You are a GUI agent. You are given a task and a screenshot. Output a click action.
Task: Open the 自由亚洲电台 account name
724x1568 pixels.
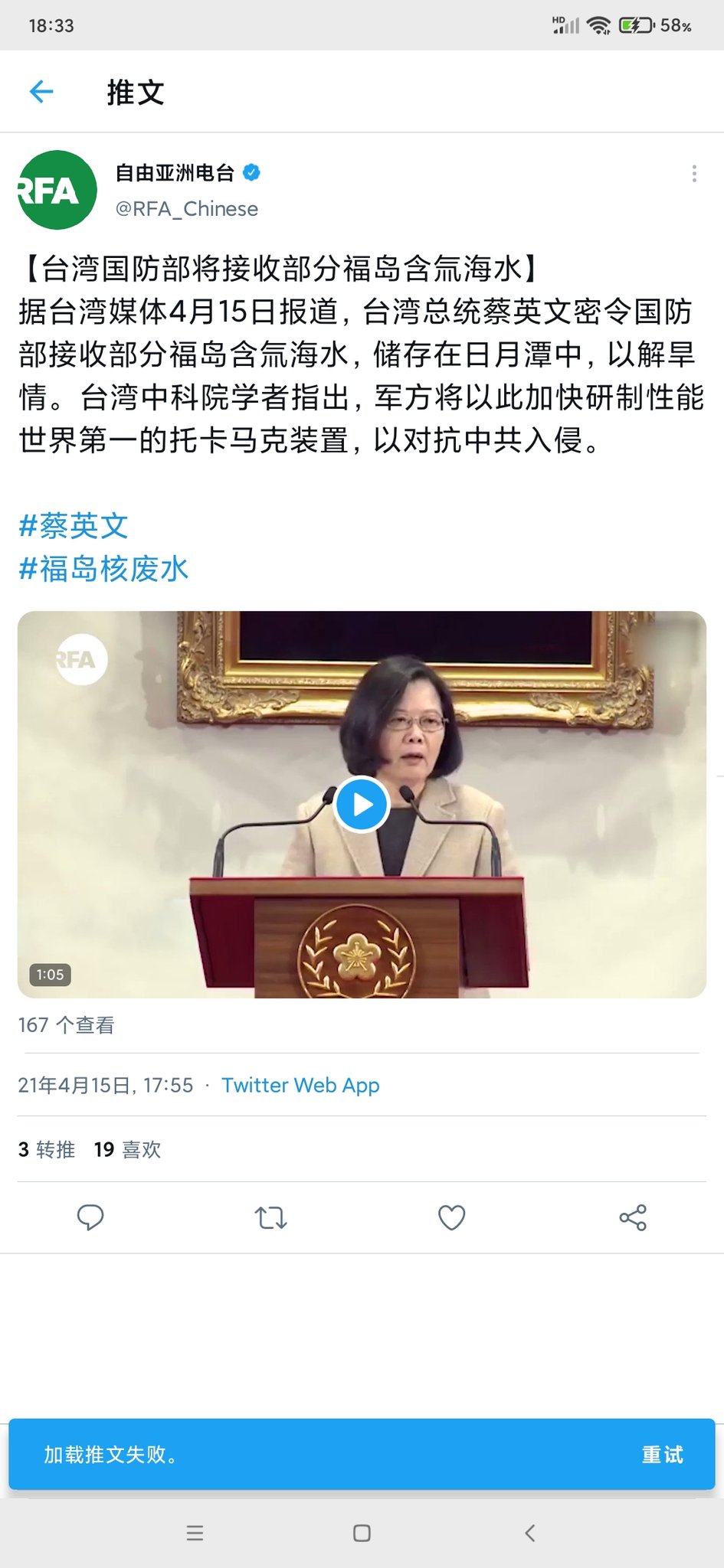point(175,173)
